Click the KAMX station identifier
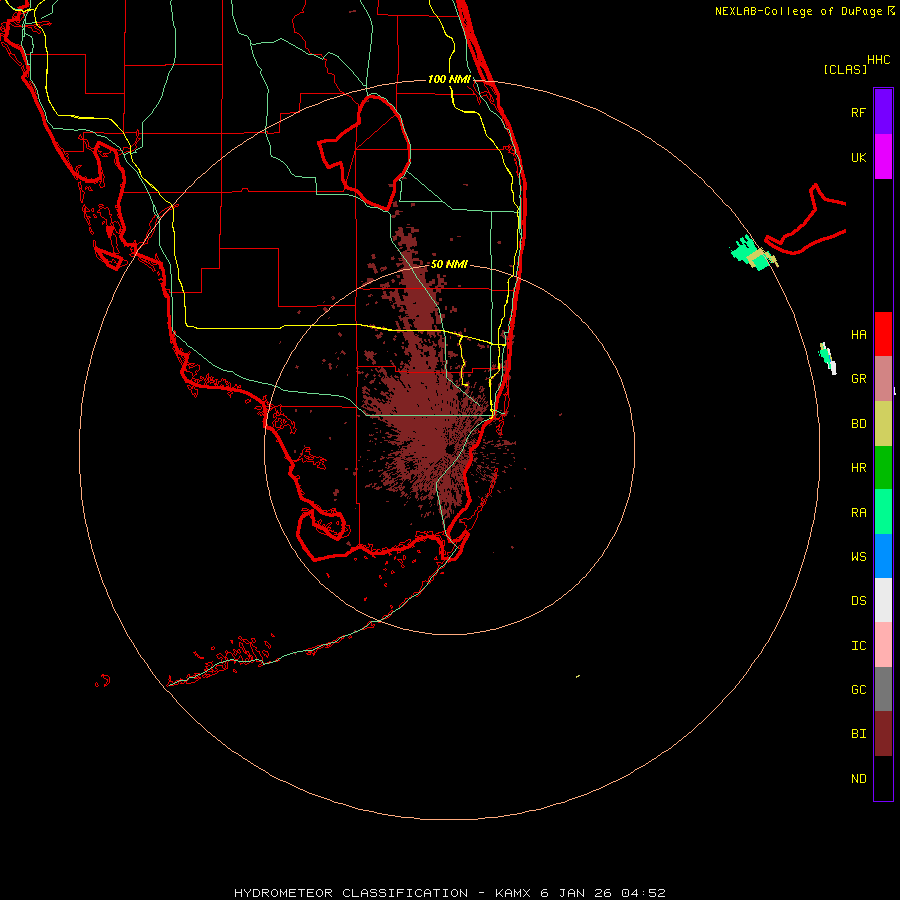The image size is (900, 900). pos(513,893)
